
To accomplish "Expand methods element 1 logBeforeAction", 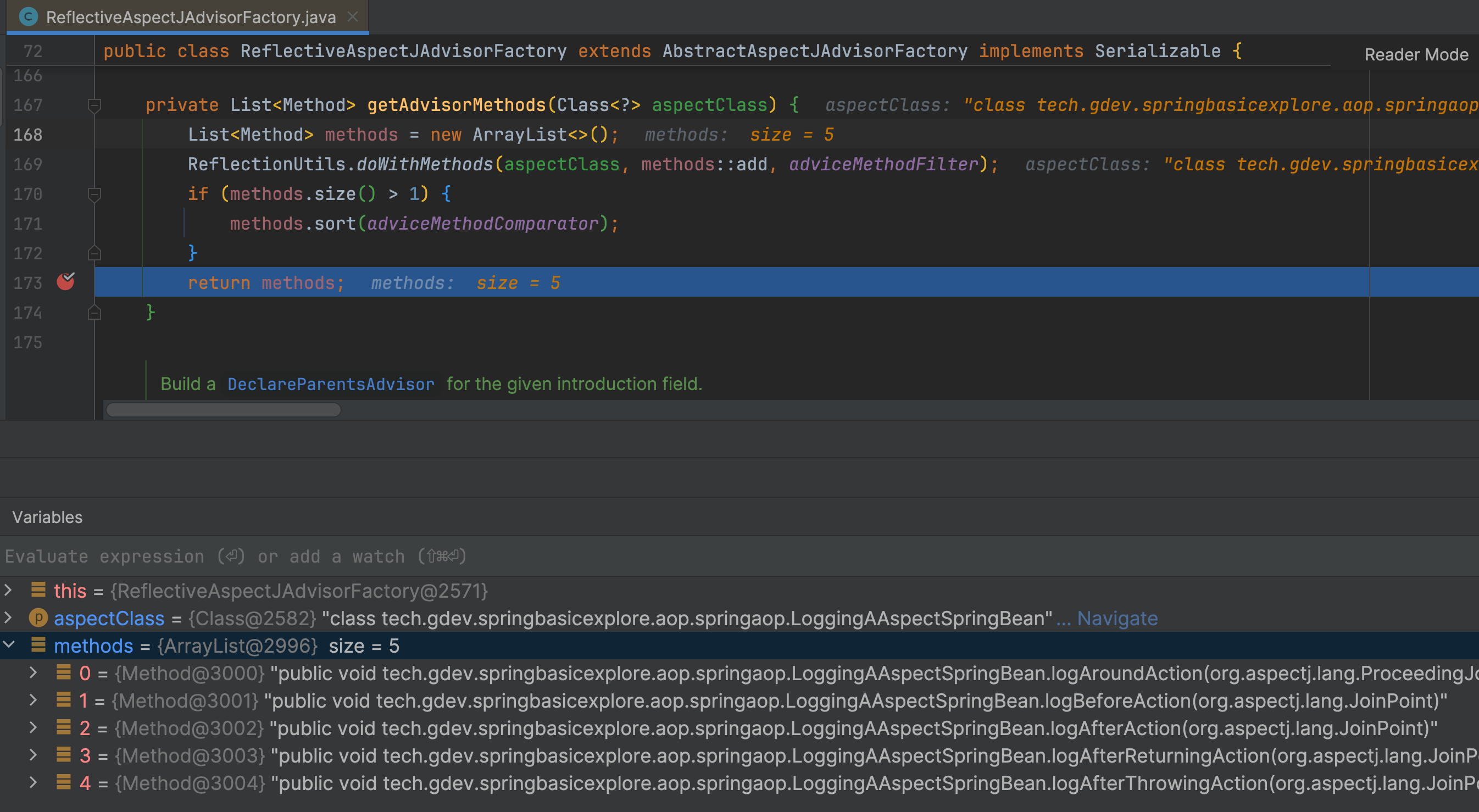I will 34,700.
